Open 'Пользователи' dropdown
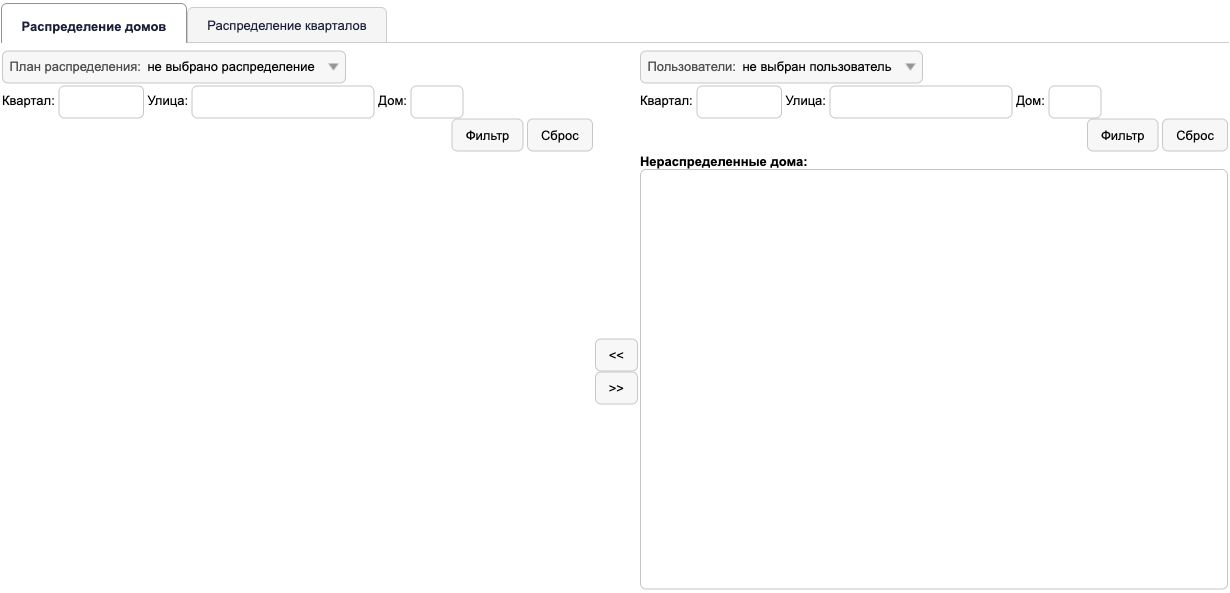The height and width of the screenshot is (593, 1230). click(x=781, y=67)
